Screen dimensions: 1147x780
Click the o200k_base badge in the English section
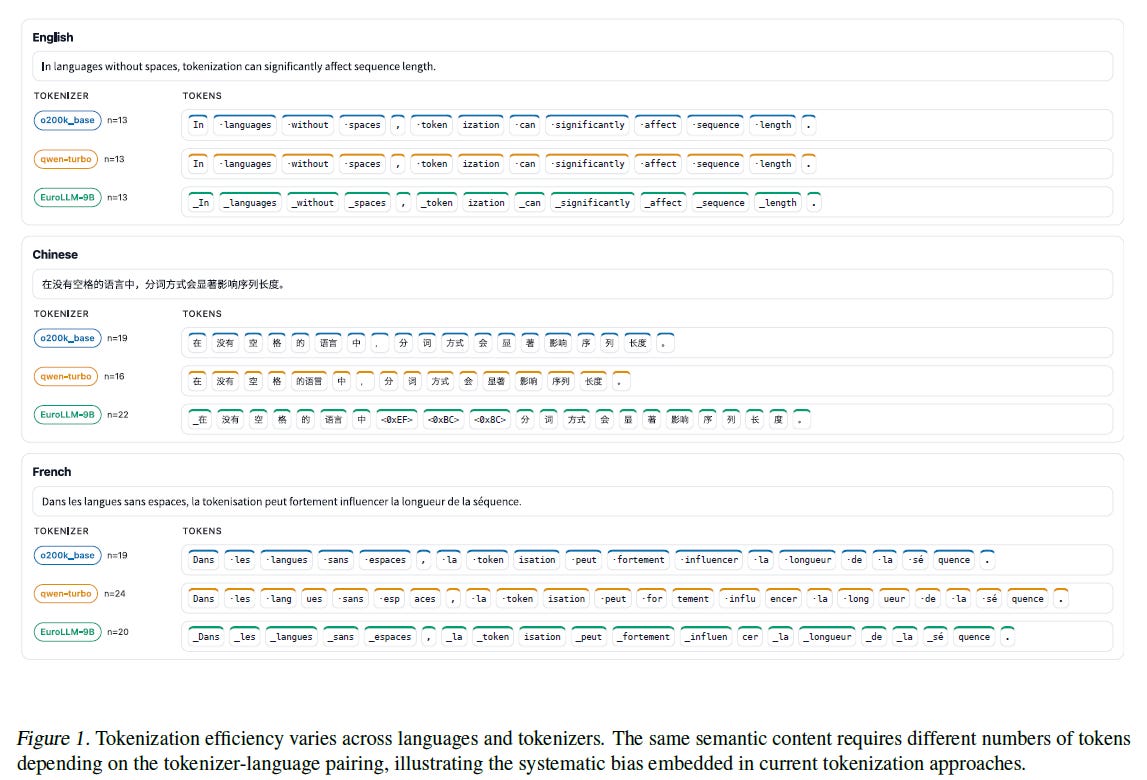[x=67, y=120]
